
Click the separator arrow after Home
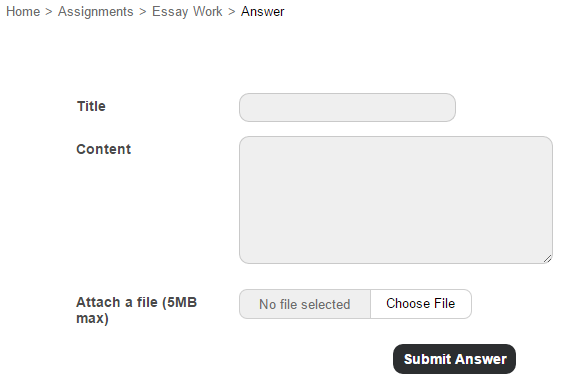pyautogui.click(x=49, y=12)
